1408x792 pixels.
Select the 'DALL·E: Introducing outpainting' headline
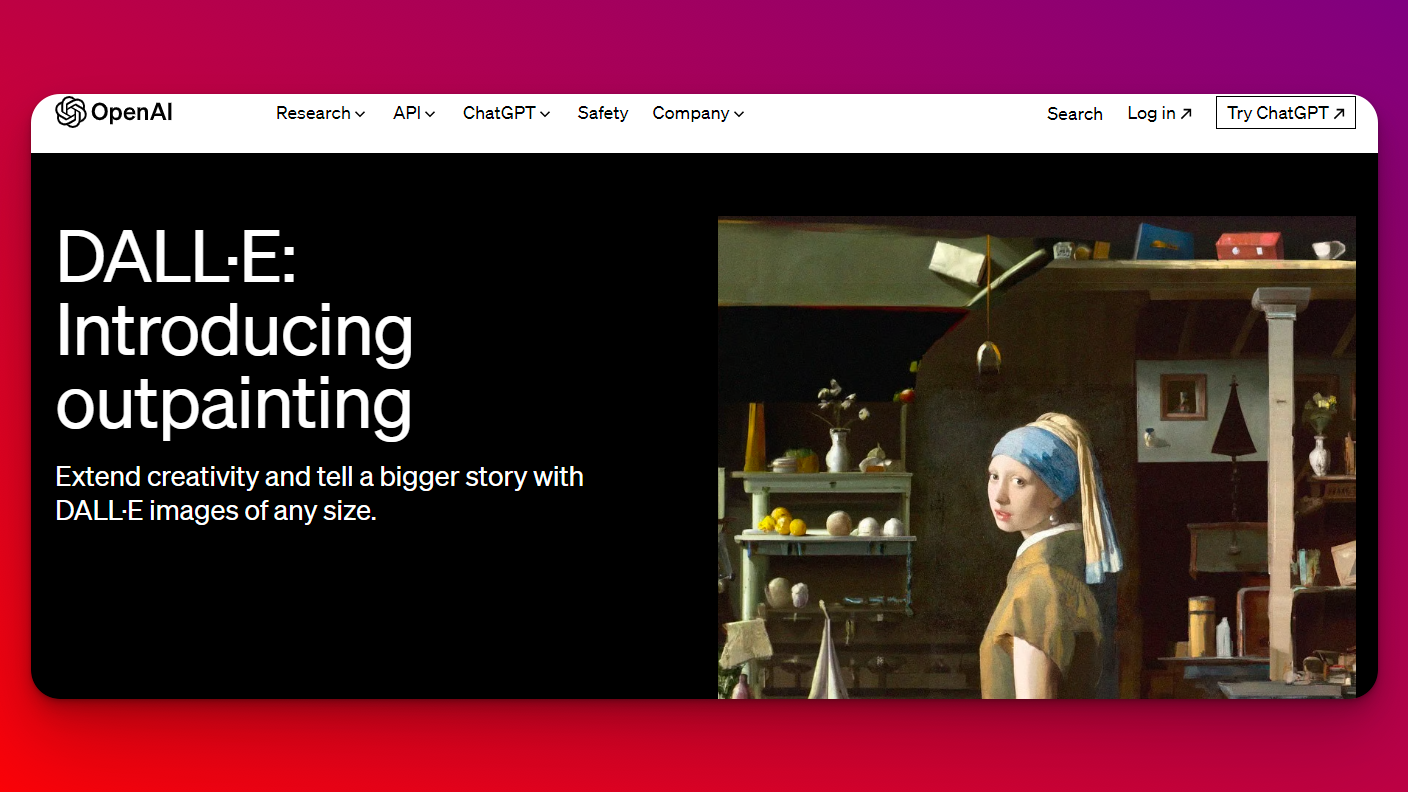coord(235,331)
